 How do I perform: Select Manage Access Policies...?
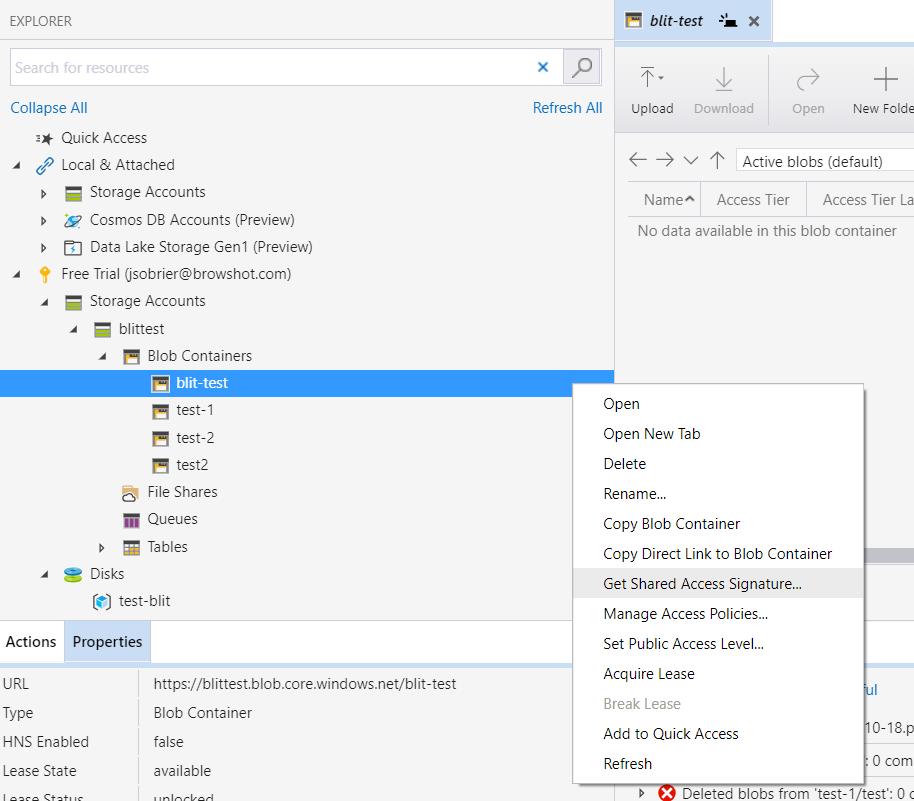pyautogui.click(x=718, y=614)
